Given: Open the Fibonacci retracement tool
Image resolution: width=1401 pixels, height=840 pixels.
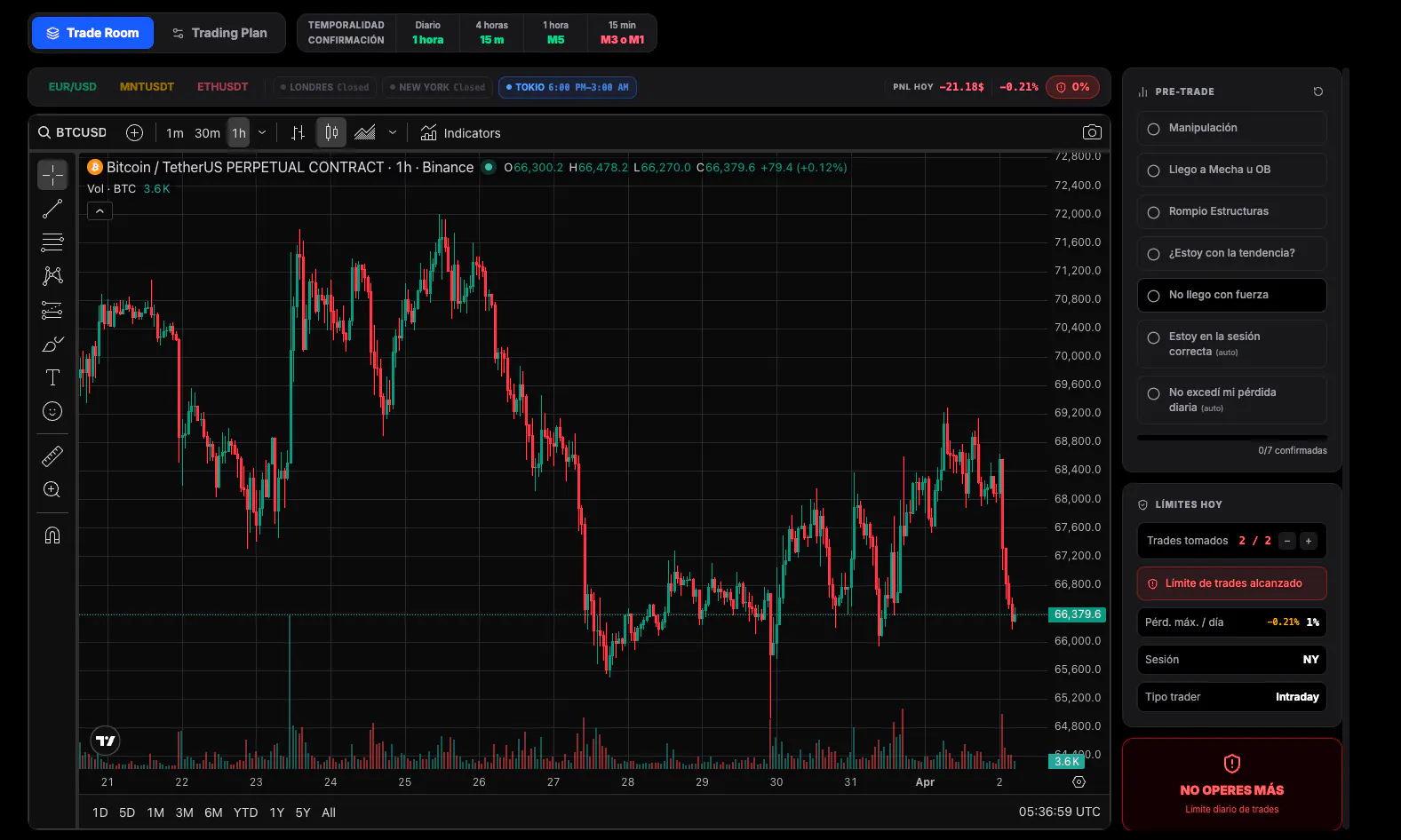Looking at the screenshot, I should (x=52, y=242).
